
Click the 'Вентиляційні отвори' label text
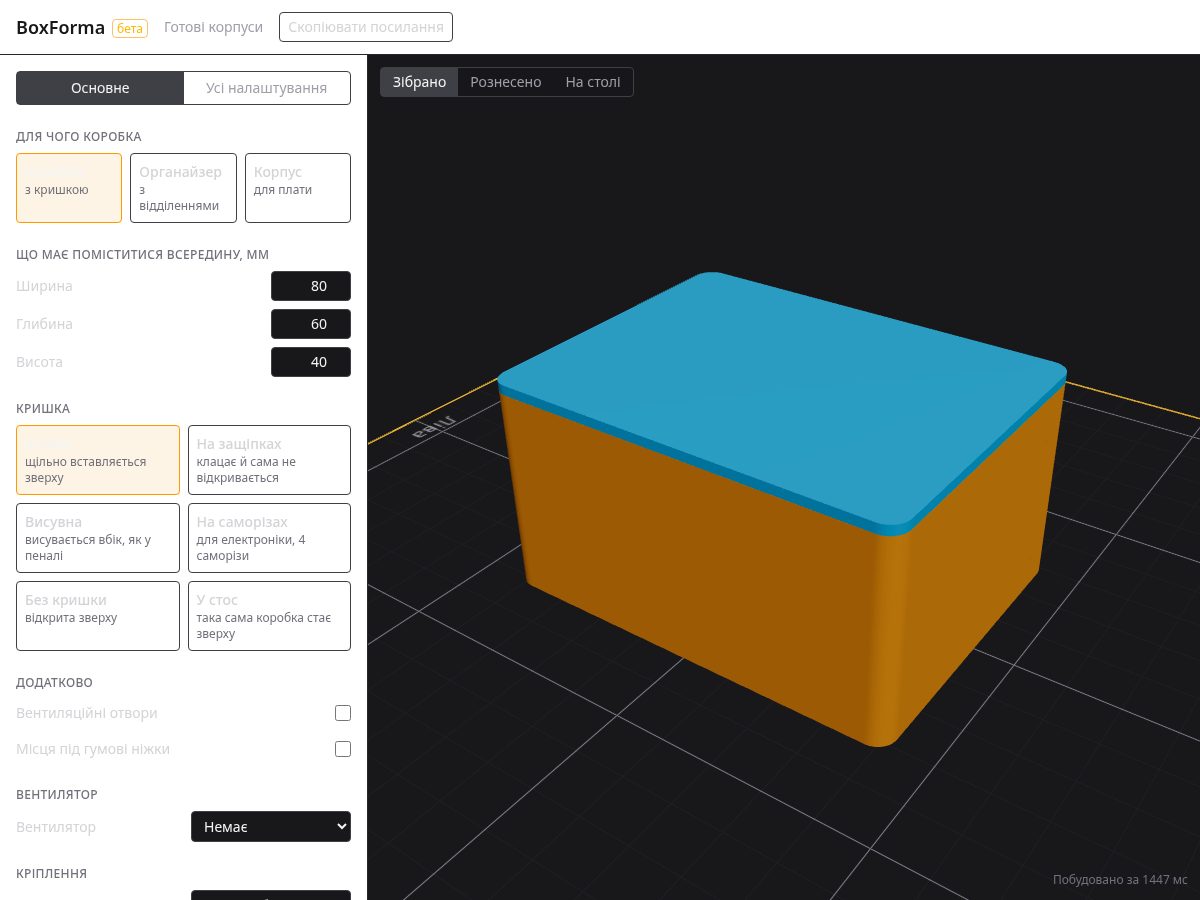point(87,713)
